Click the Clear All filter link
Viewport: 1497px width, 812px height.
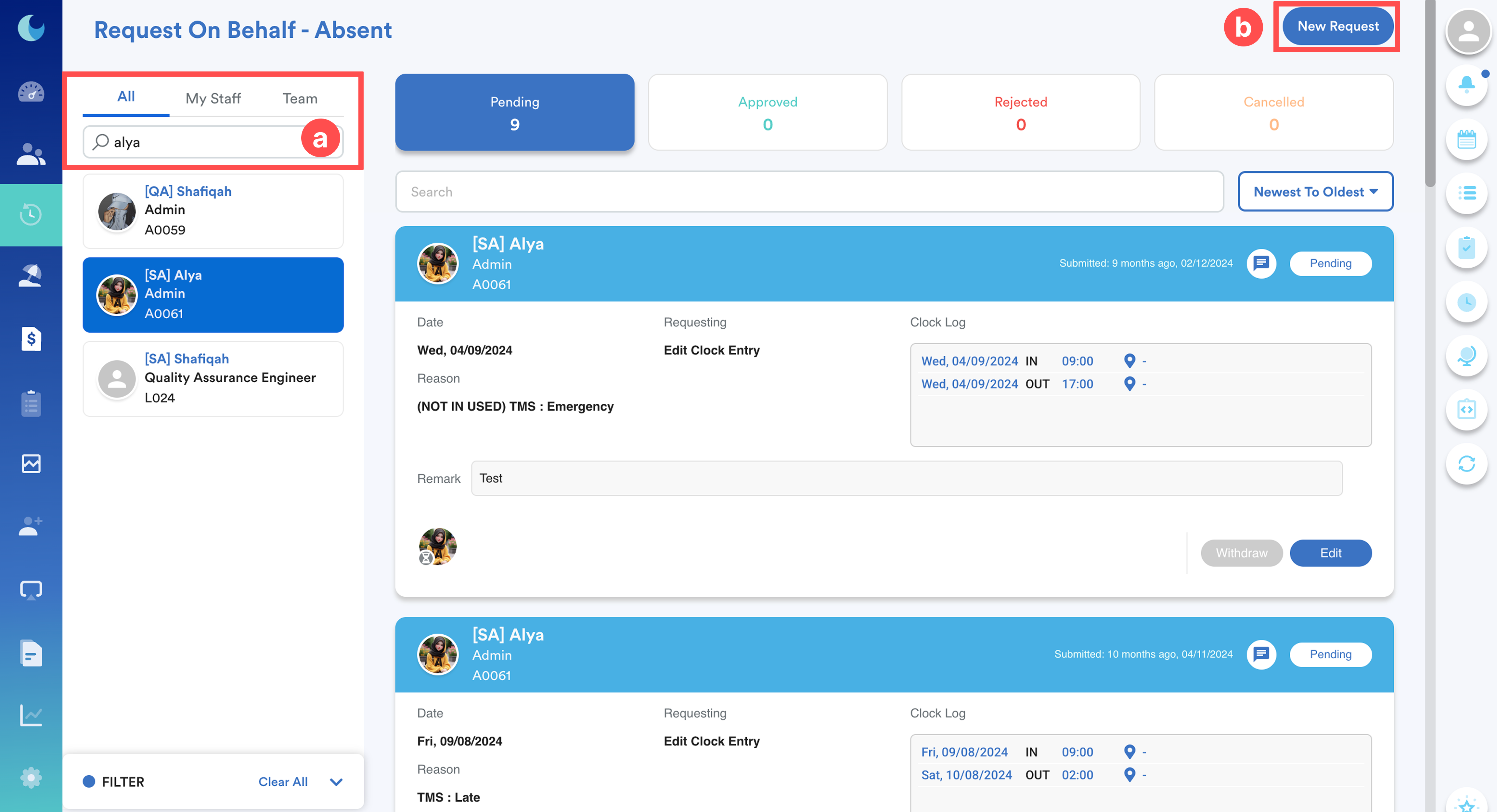pyautogui.click(x=283, y=782)
